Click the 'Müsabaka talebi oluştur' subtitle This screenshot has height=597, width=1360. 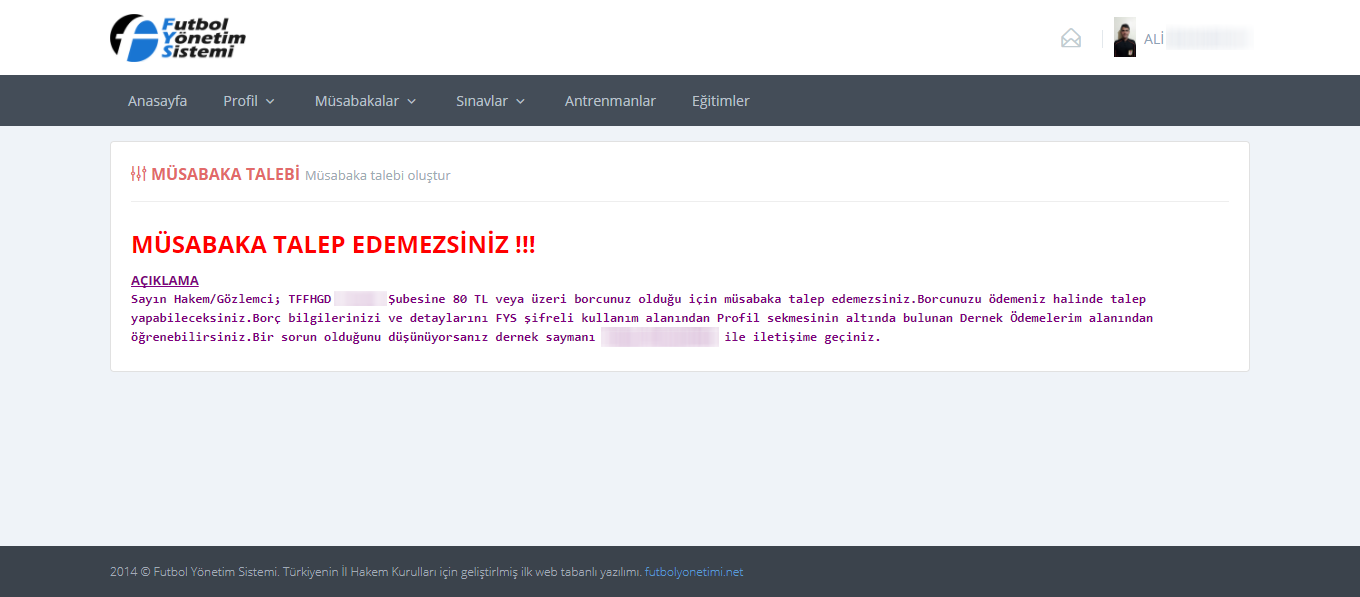(x=377, y=176)
